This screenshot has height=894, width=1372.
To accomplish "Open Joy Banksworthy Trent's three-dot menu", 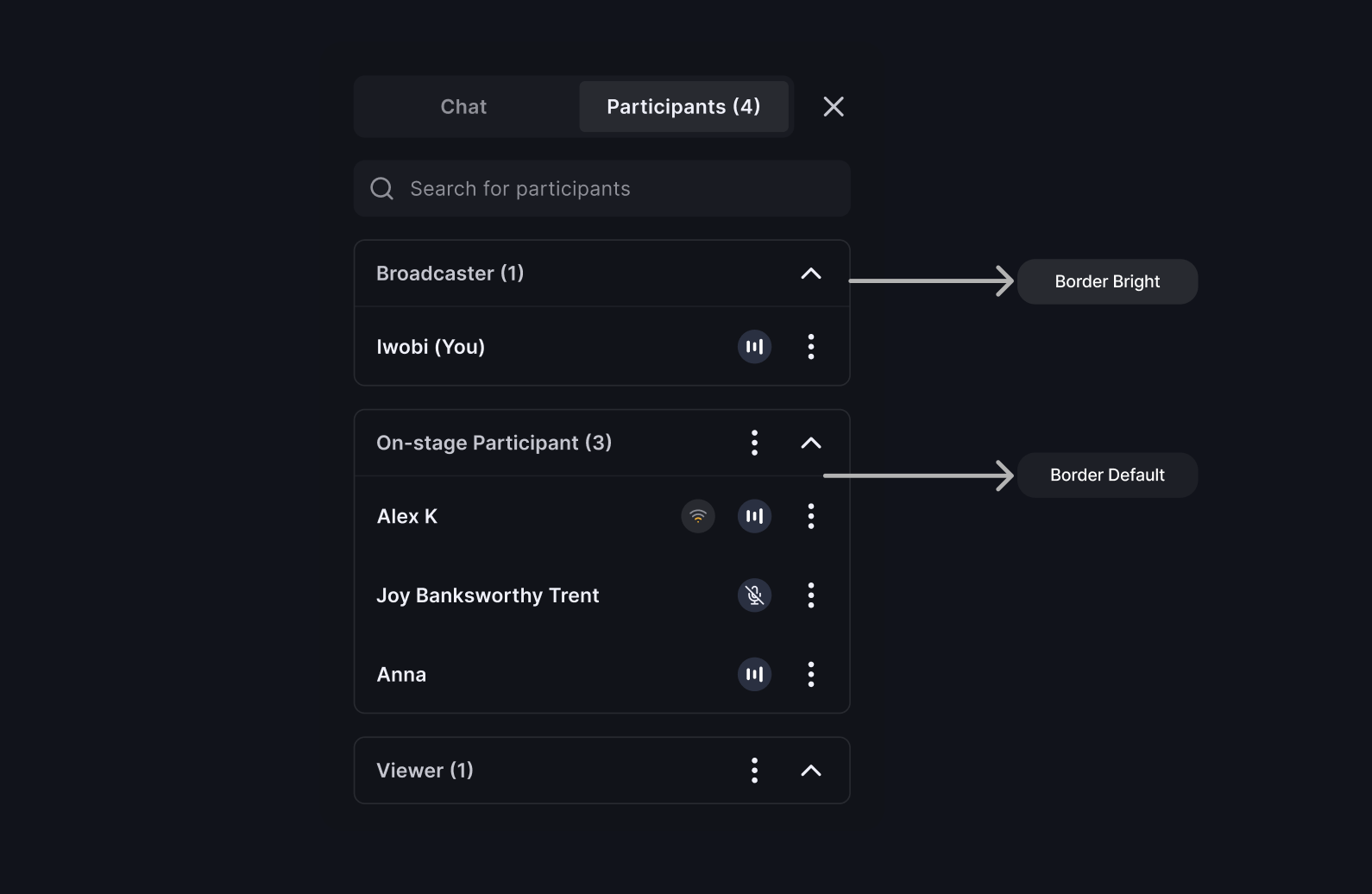I will [x=811, y=595].
